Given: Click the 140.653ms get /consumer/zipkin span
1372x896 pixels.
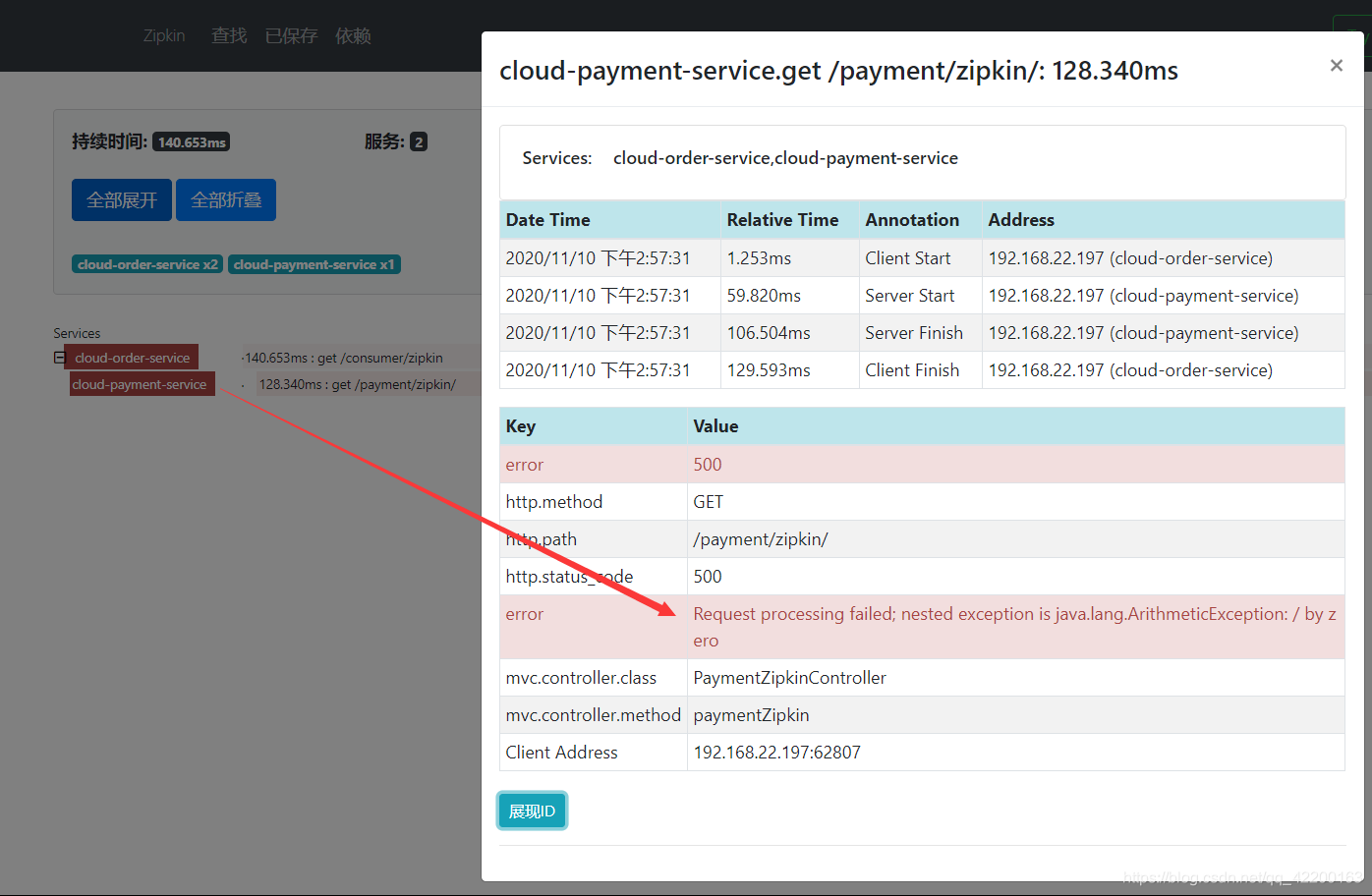Looking at the screenshot, I should [x=344, y=358].
